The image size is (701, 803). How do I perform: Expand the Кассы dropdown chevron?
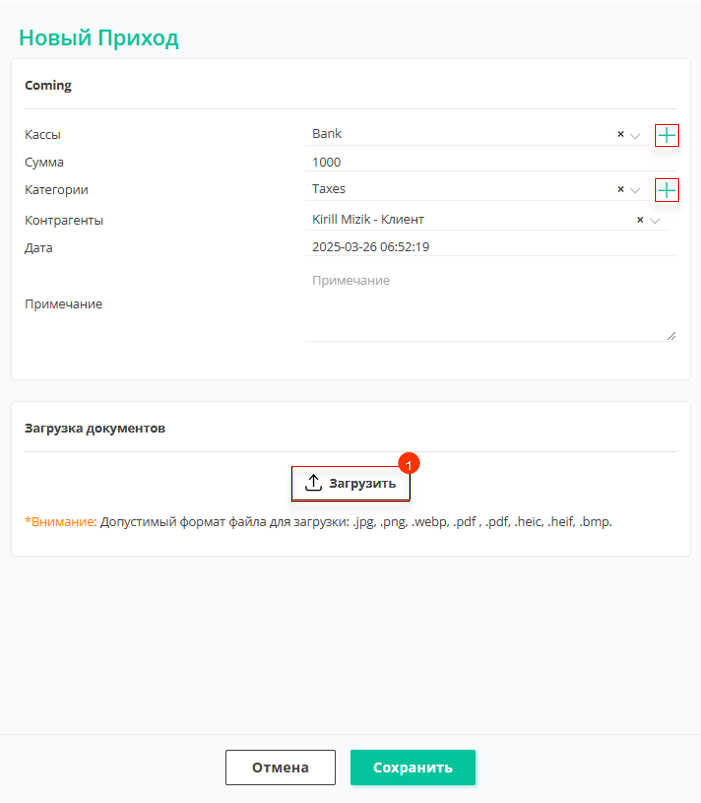(x=635, y=136)
